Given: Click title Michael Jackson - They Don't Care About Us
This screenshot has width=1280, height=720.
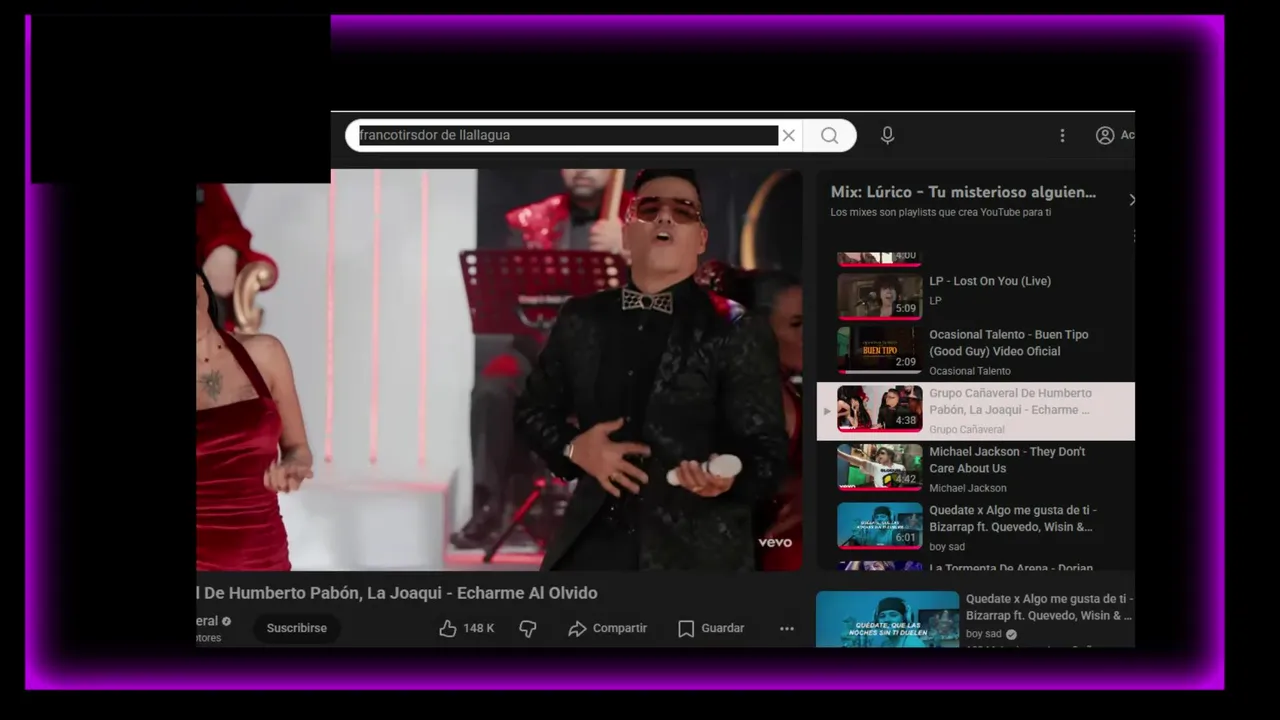Looking at the screenshot, I should coord(1007,460).
